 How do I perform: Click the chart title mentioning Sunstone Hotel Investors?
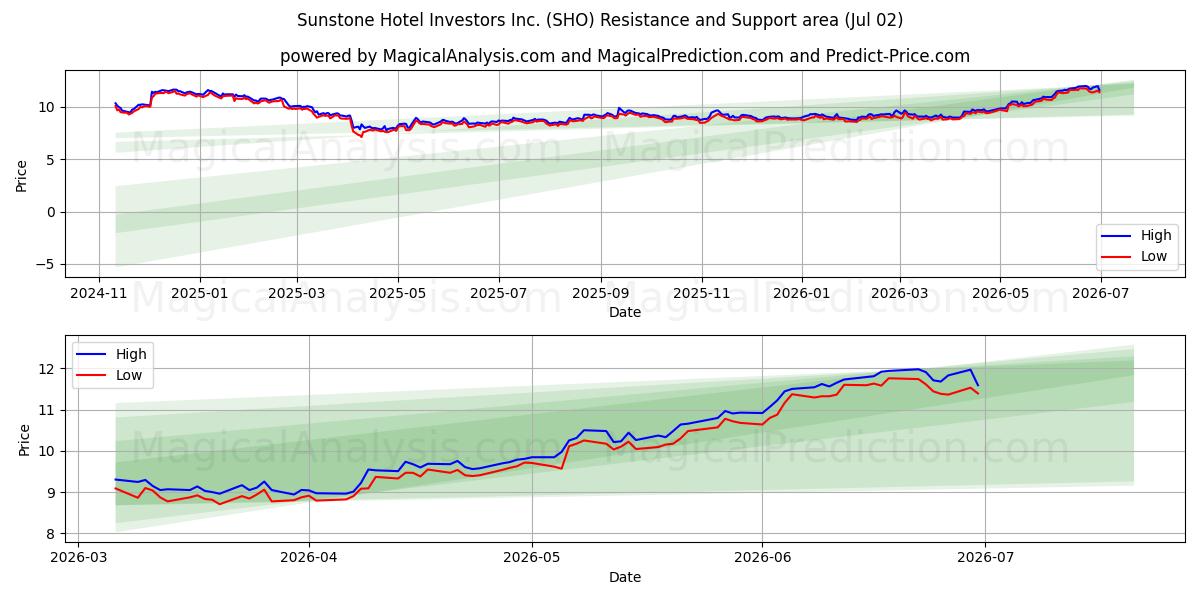(600, 20)
